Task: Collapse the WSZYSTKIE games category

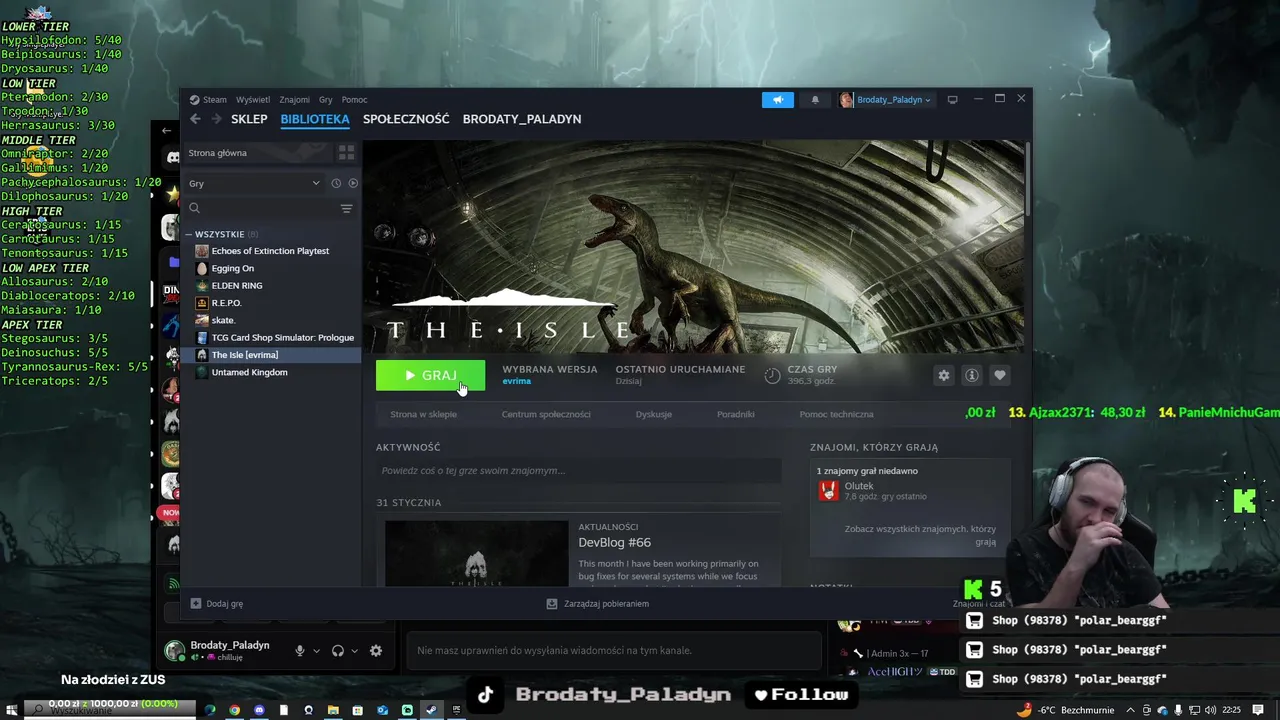Action: coord(220,234)
